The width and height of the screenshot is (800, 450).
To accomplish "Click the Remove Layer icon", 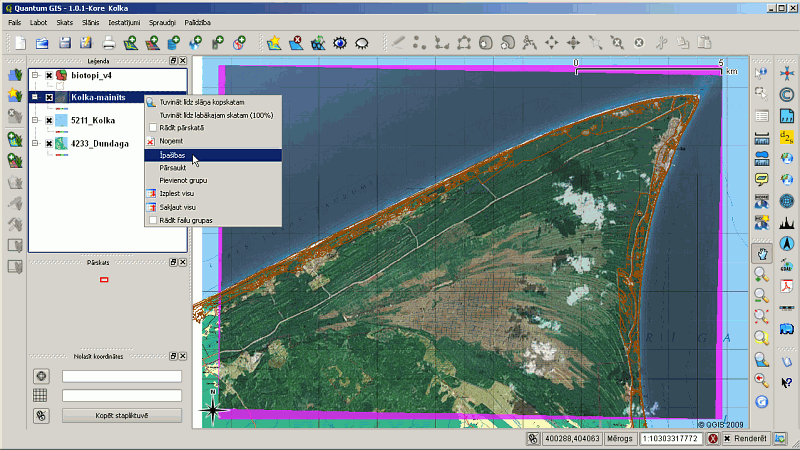I will [296, 43].
